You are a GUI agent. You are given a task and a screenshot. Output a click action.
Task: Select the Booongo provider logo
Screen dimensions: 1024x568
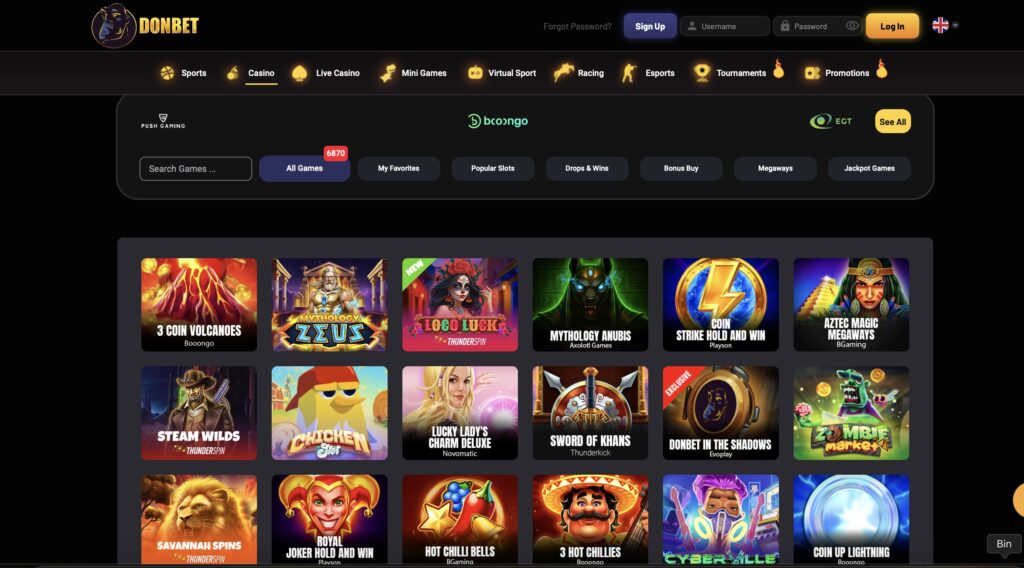point(498,121)
